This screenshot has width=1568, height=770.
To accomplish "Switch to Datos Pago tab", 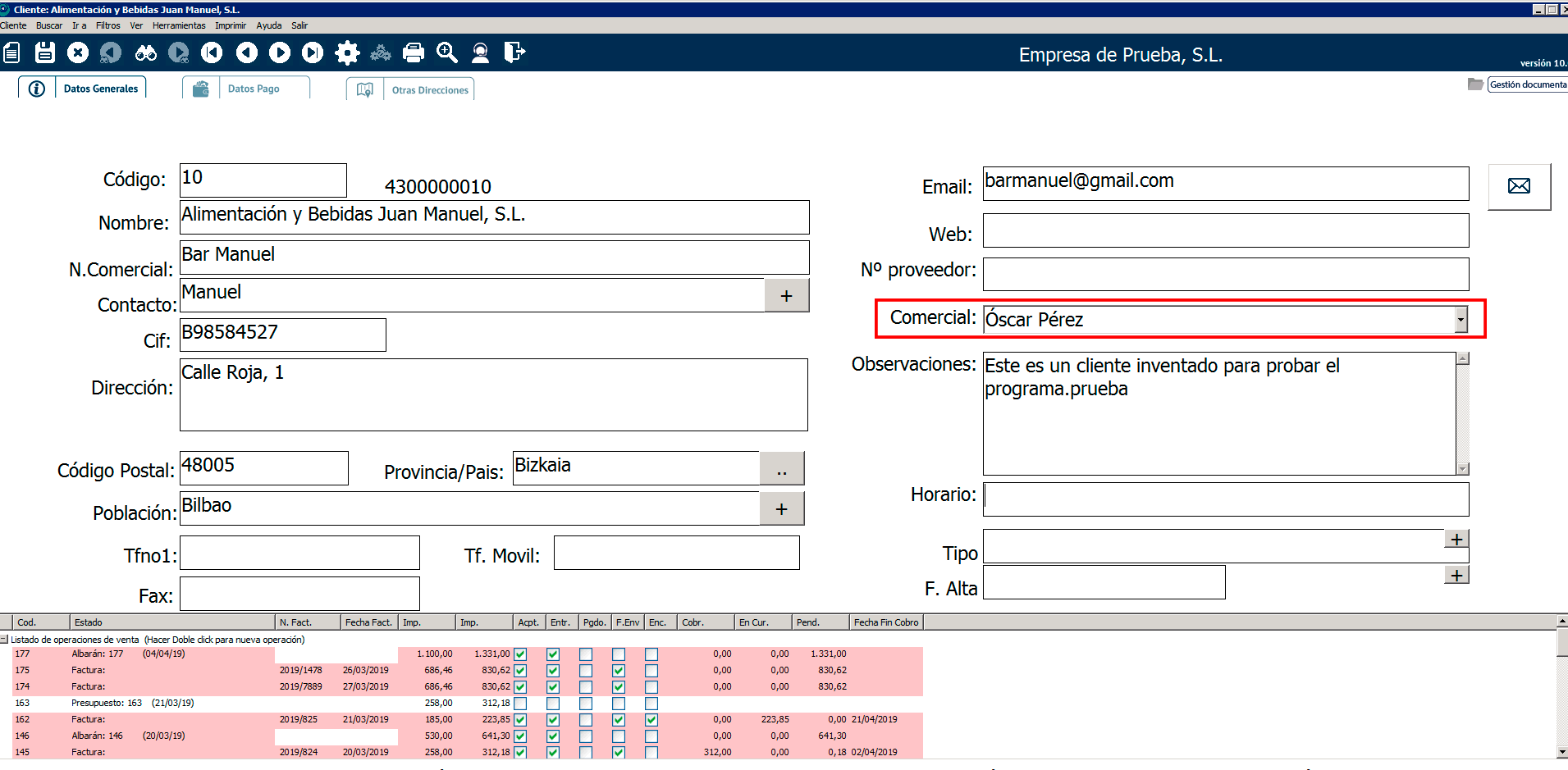I will click(x=254, y=89).
